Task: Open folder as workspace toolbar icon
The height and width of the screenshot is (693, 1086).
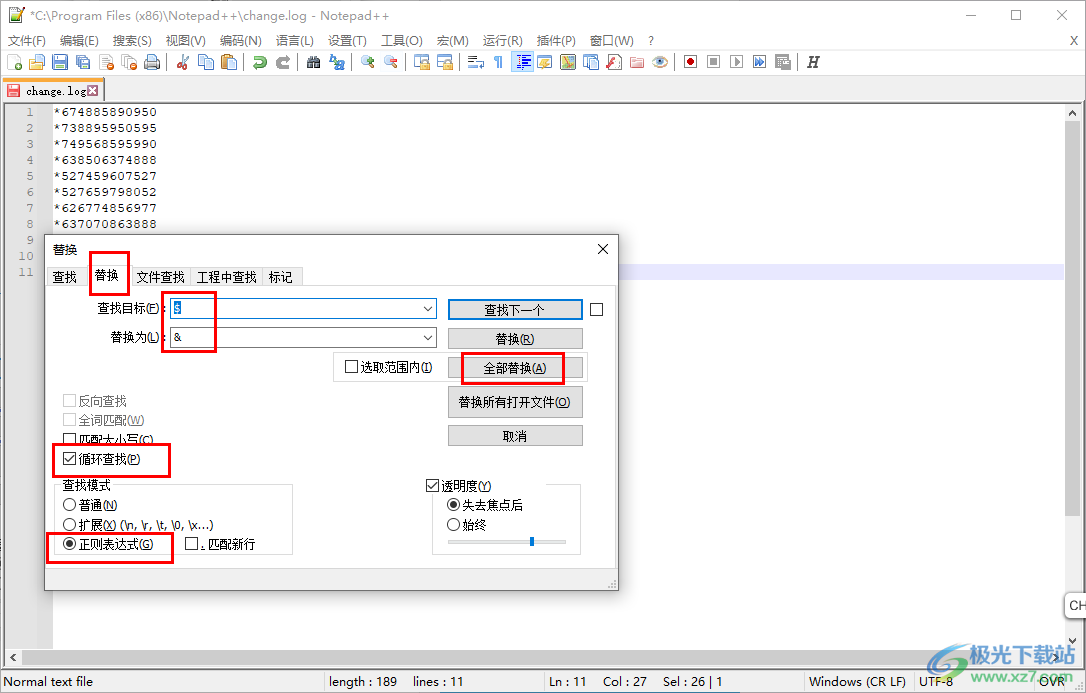Action: click(637, 62)
